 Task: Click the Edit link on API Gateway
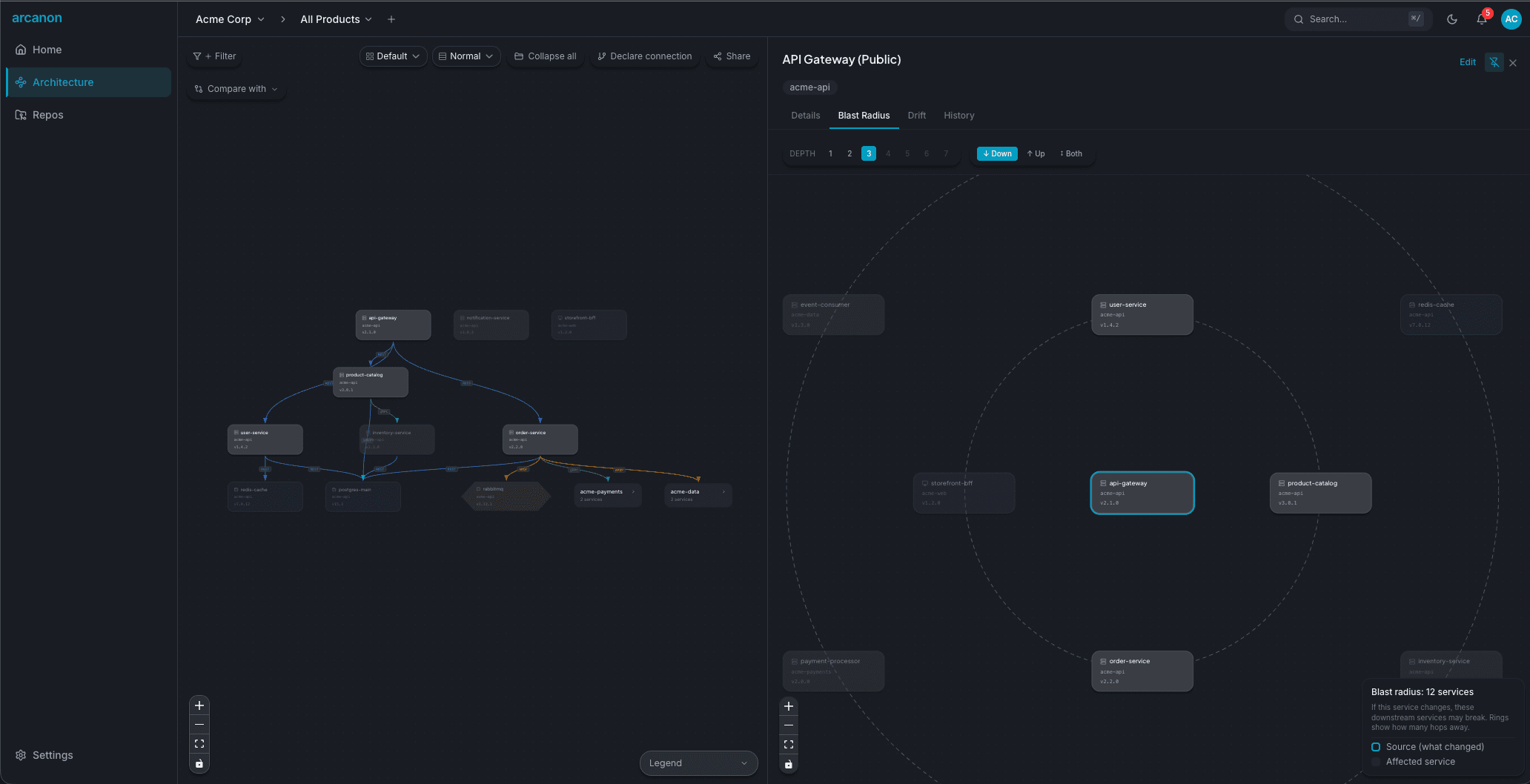click(1467, 62)
